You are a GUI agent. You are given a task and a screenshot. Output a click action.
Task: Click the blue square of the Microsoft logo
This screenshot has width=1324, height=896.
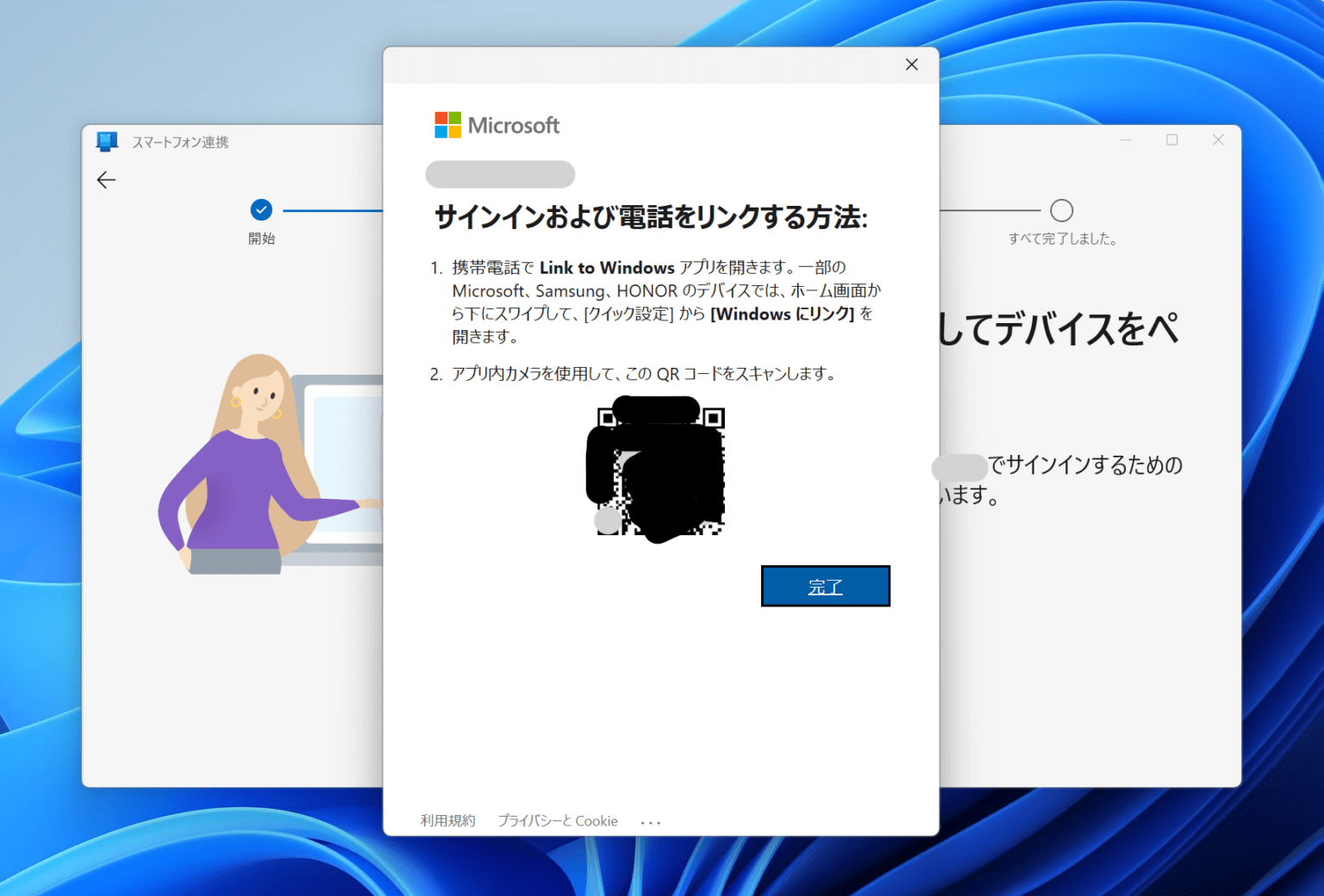coord(441,131)
